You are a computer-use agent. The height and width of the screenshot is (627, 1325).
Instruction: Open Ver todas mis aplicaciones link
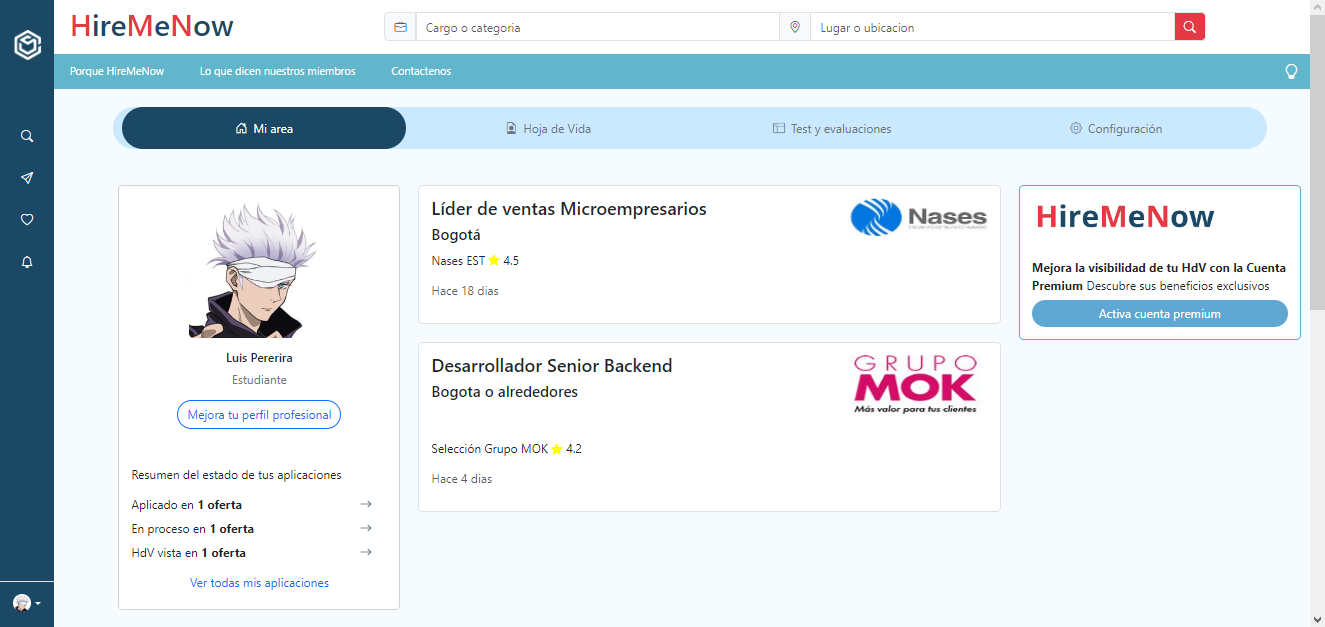[259, 582]
